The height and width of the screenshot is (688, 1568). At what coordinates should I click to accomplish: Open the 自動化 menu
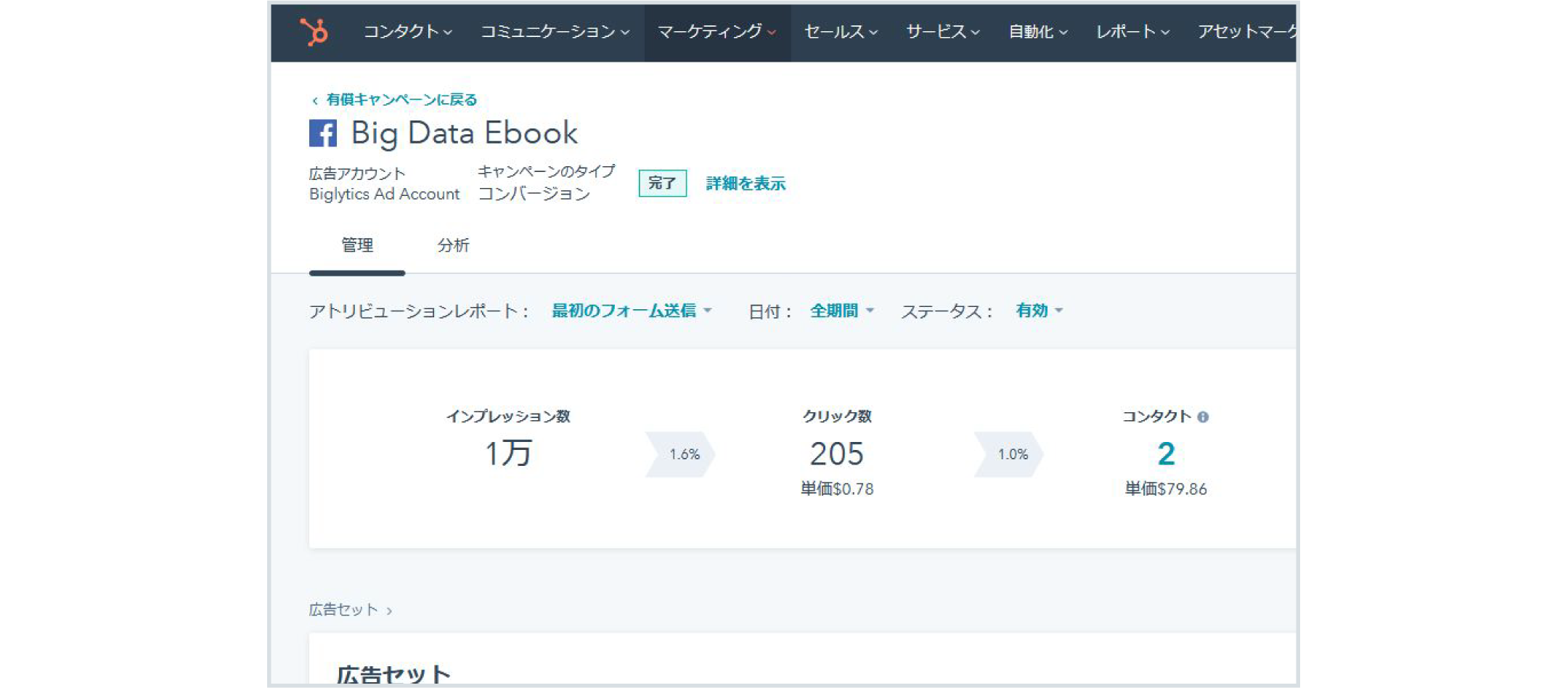[1038, 32]
